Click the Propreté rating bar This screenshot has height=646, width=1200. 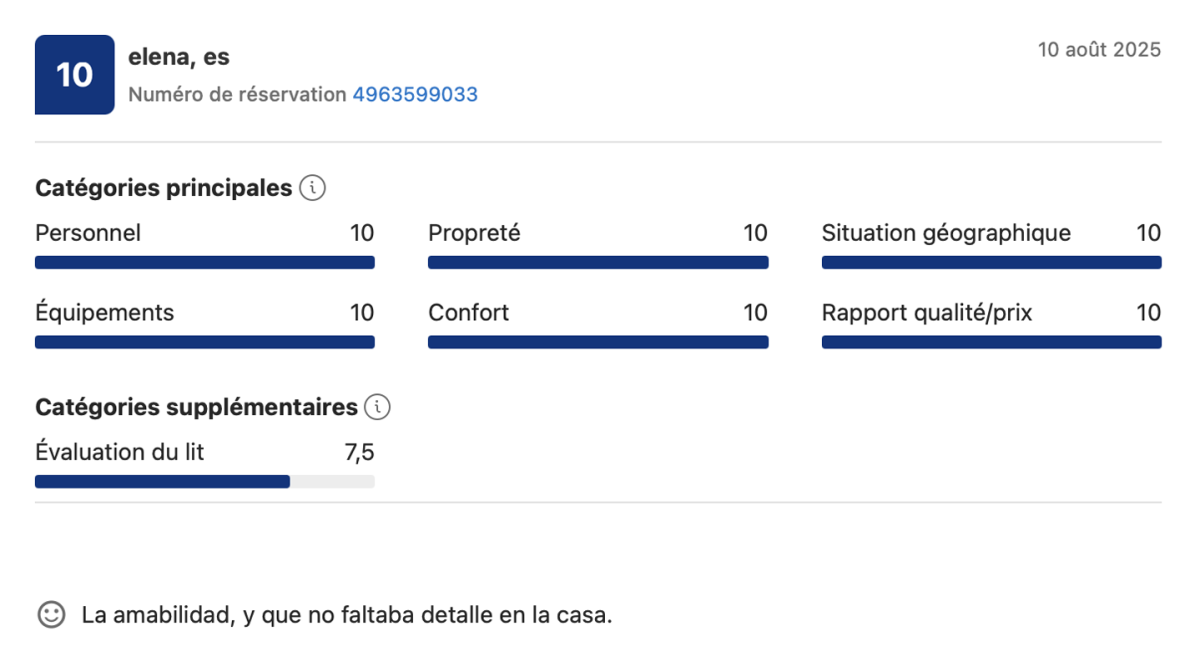[x=598, y=262]
